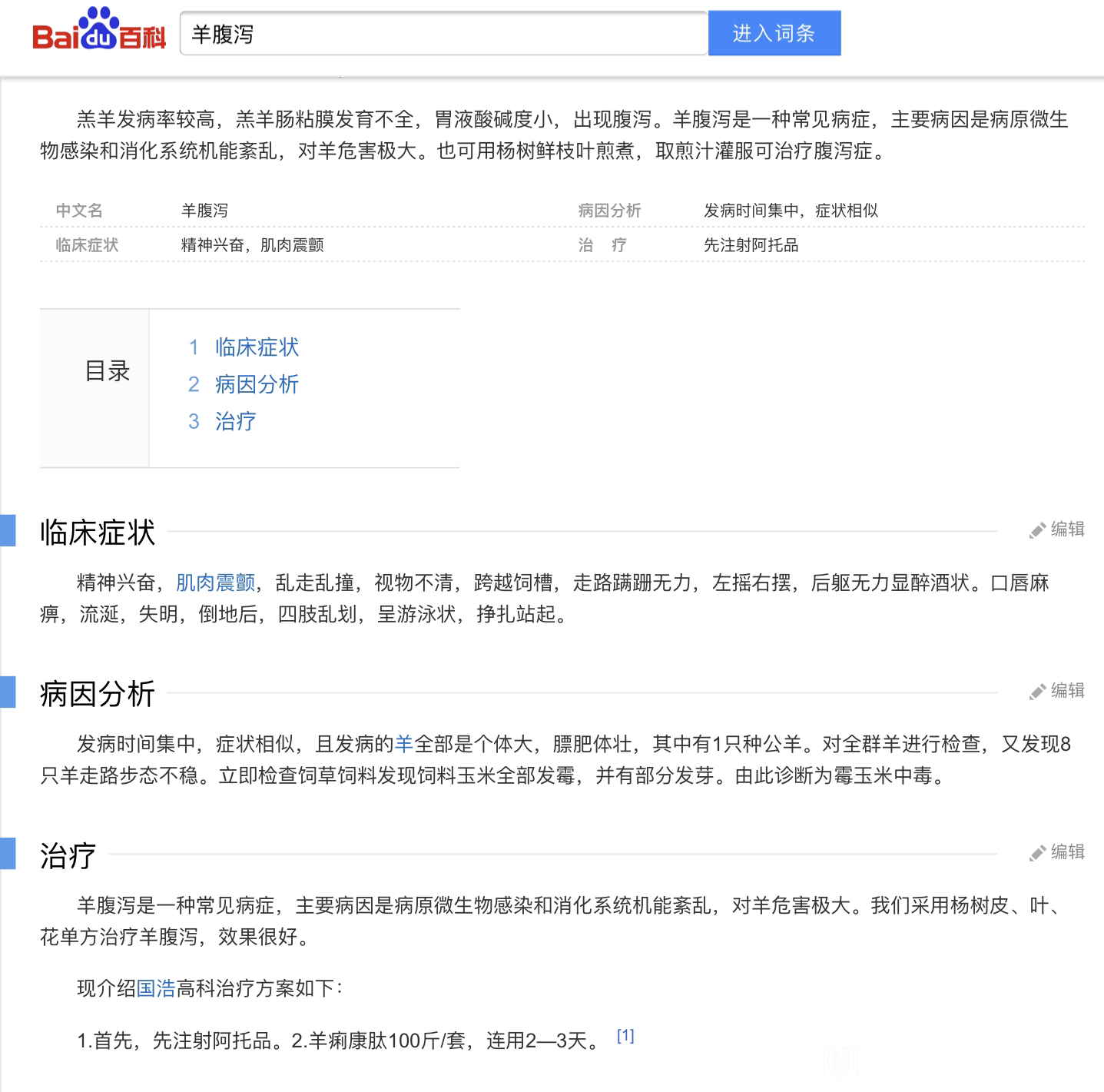Screen dimensions: 1104x1092
Task: Click the value 发病时间集中，症状相似
Action: [x=791, y=211]
